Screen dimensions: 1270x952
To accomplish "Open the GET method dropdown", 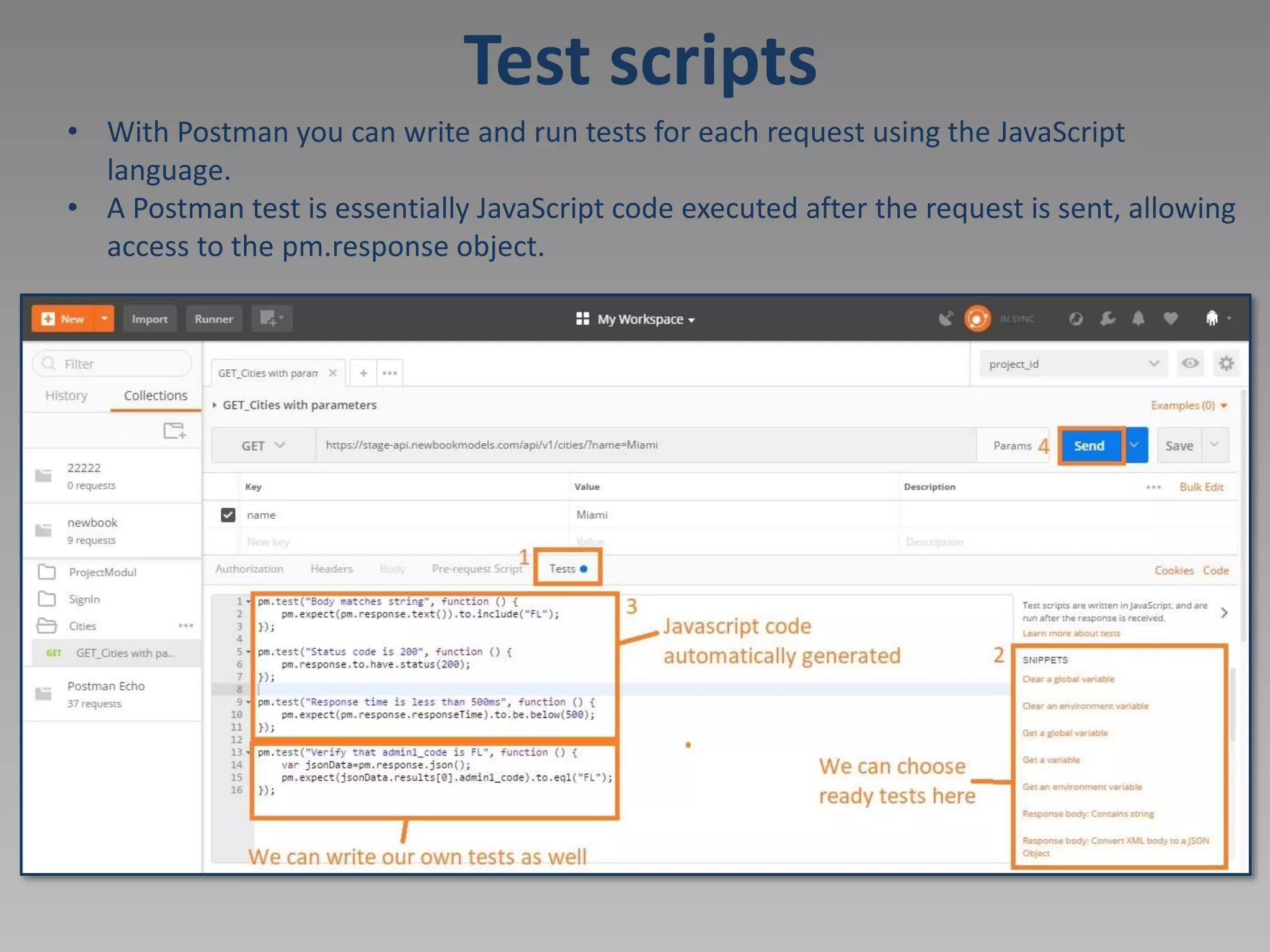I will (263, 446).
